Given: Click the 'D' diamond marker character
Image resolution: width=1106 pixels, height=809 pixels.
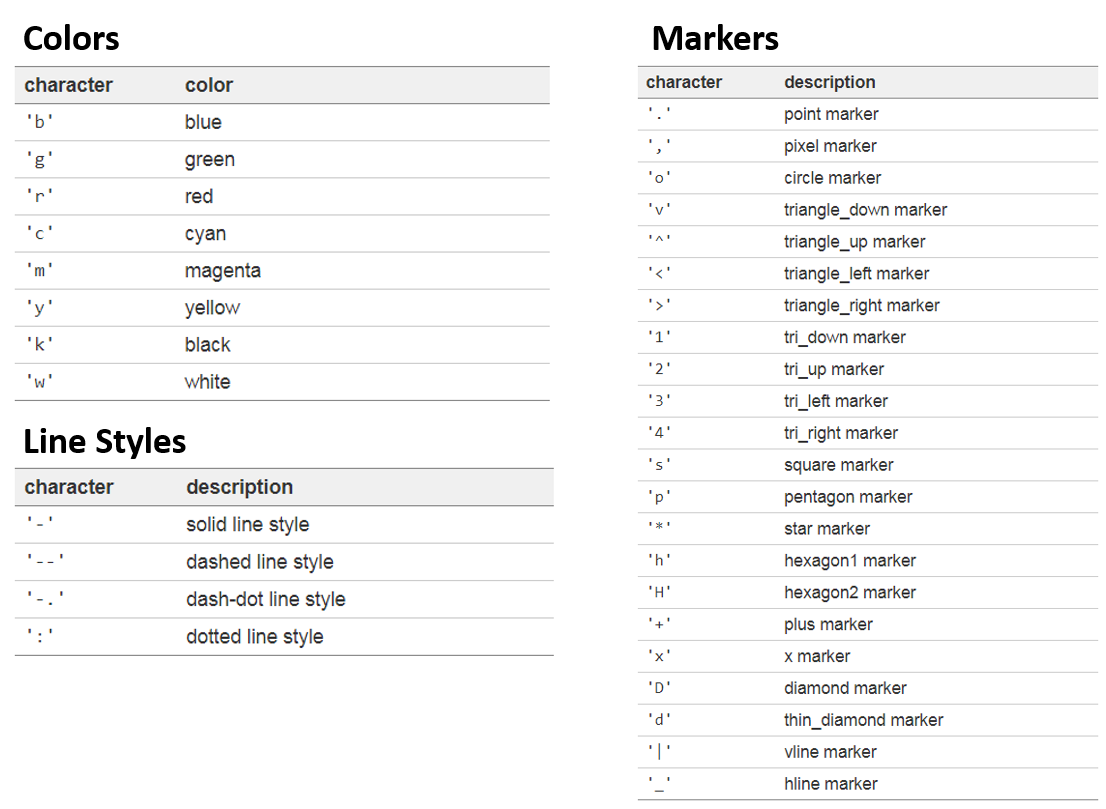Looking at the screenshot, I should point(660,688).
